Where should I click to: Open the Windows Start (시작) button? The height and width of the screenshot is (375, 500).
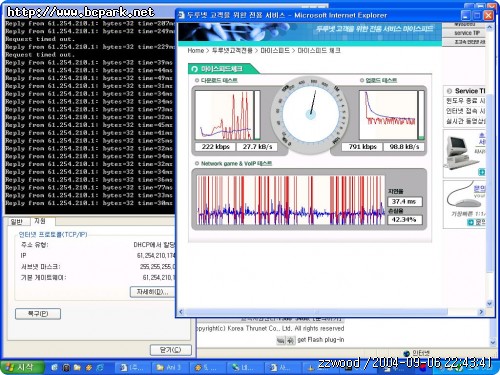click(22, 367)
